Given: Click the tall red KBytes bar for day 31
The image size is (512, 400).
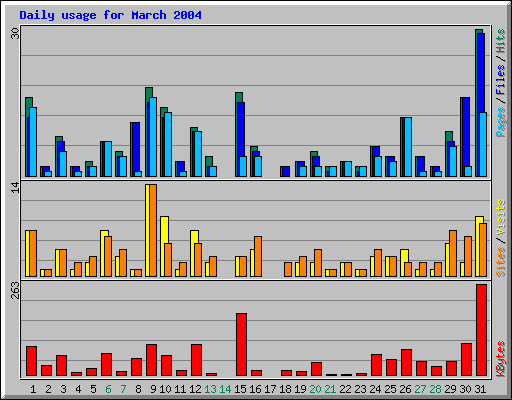Looking at the screenshot, I should click(x=481, y=330).
